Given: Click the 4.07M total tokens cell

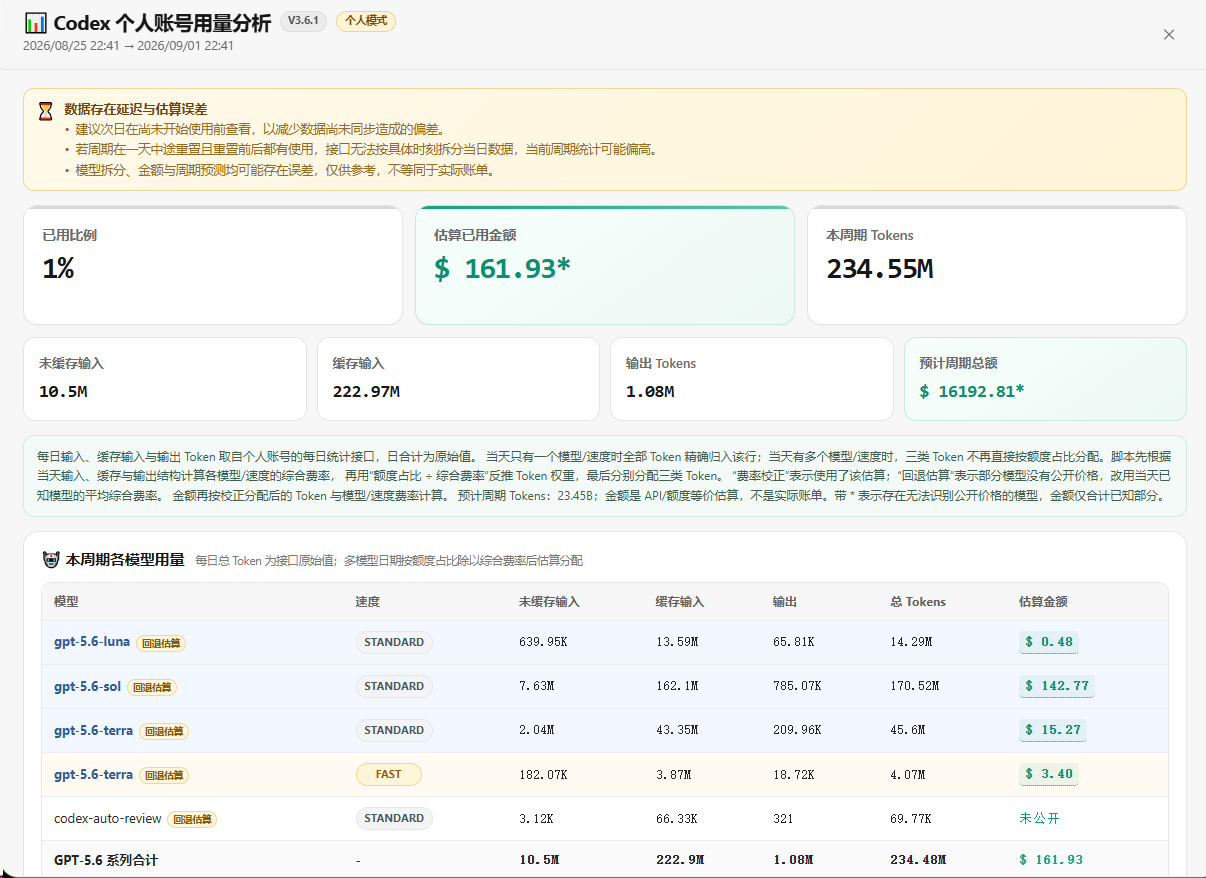Looking at the screenshot, I should (x=907, y=774).
